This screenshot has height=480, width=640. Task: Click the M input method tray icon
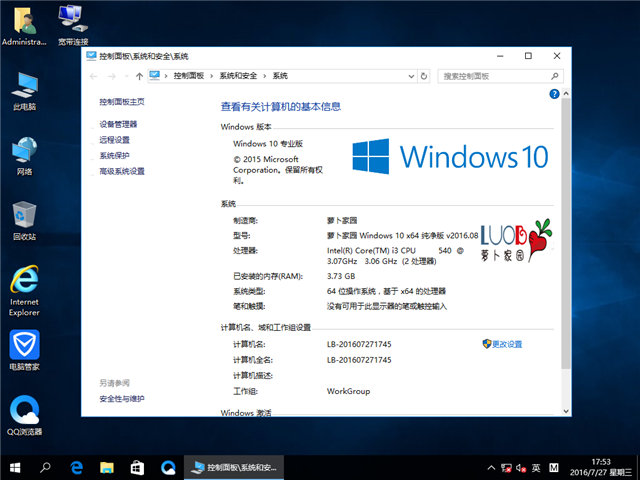pos(553,468)
